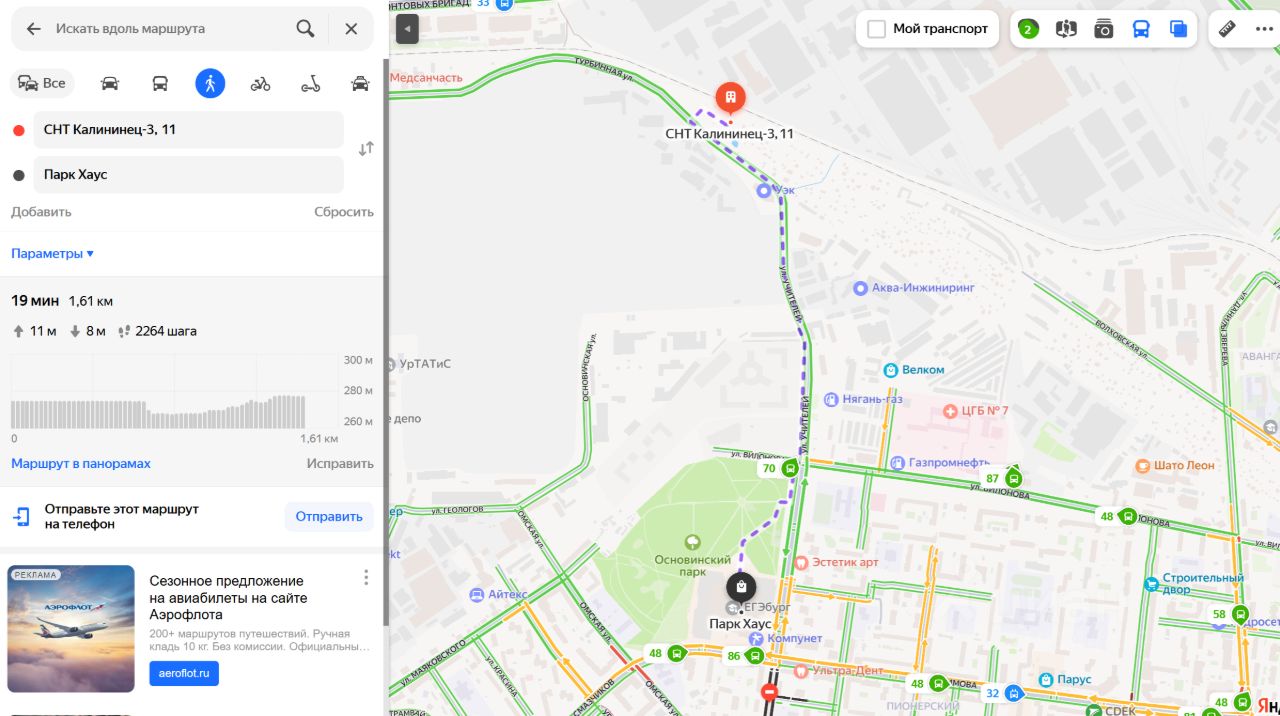Swap start and destination points
This screenshot has height=716, width=1280.
366,149
